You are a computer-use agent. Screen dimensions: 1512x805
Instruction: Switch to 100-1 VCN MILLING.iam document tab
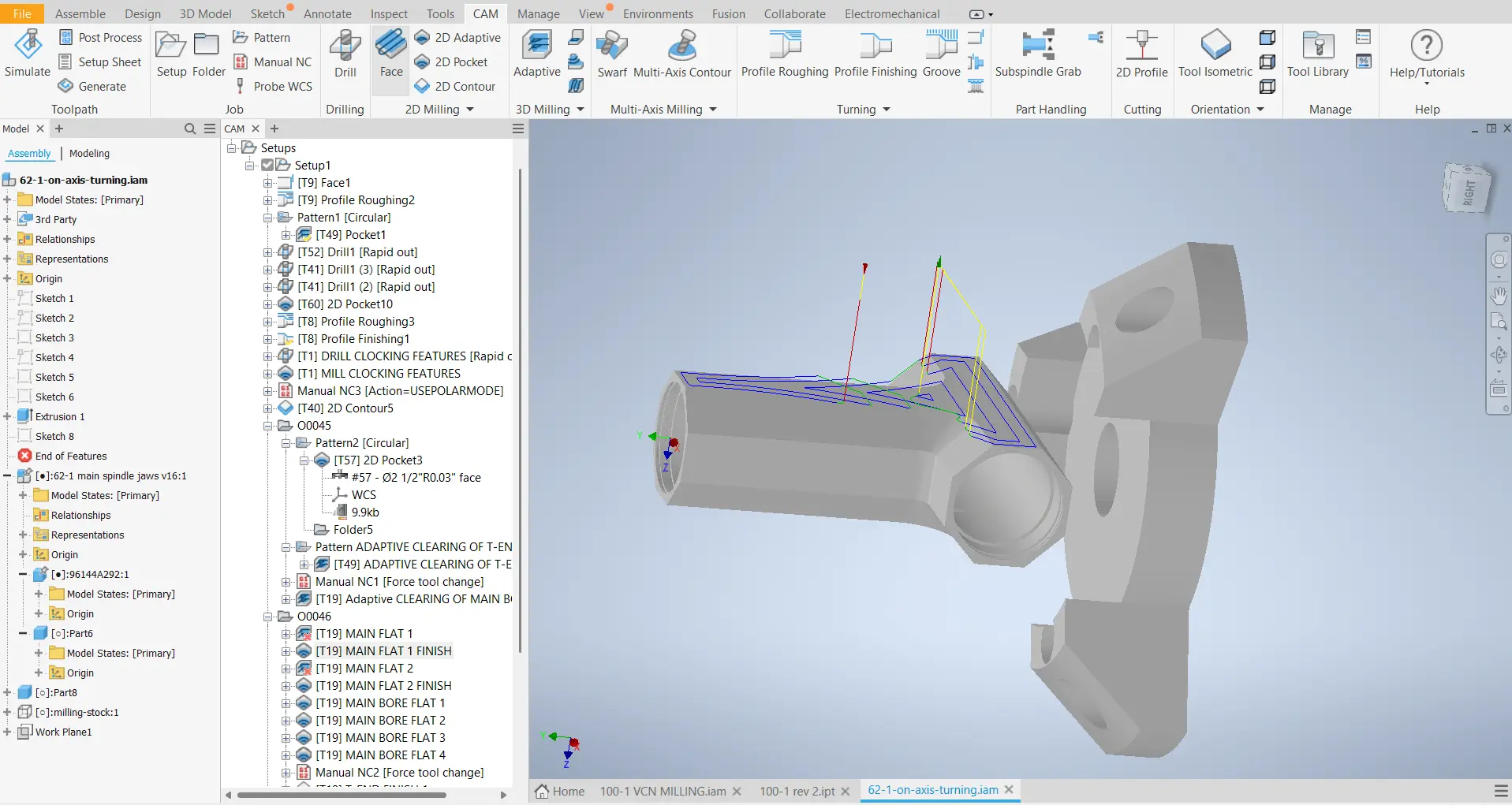click(663, 791)
